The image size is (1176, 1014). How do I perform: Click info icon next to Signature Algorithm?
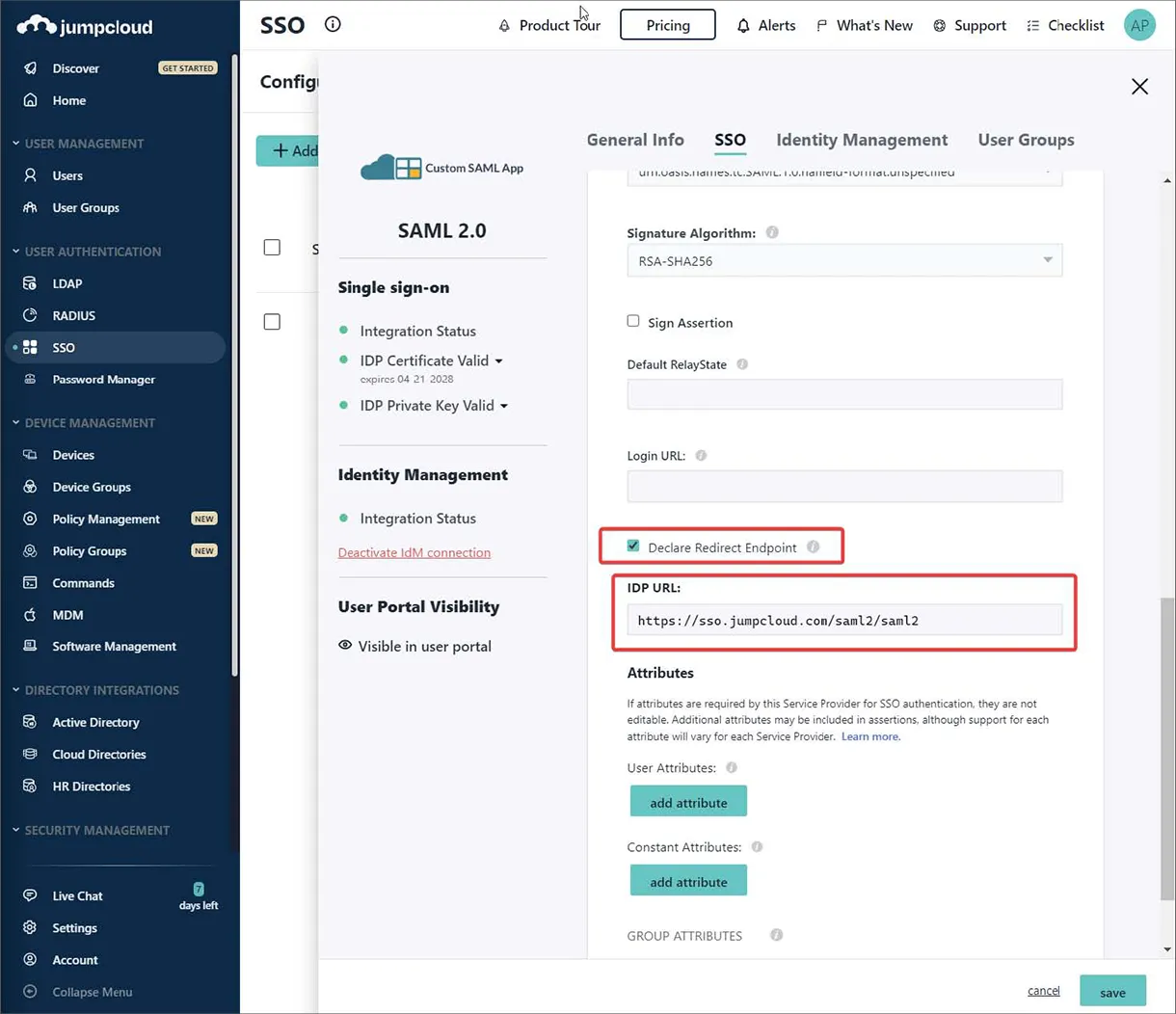[772, 232]
